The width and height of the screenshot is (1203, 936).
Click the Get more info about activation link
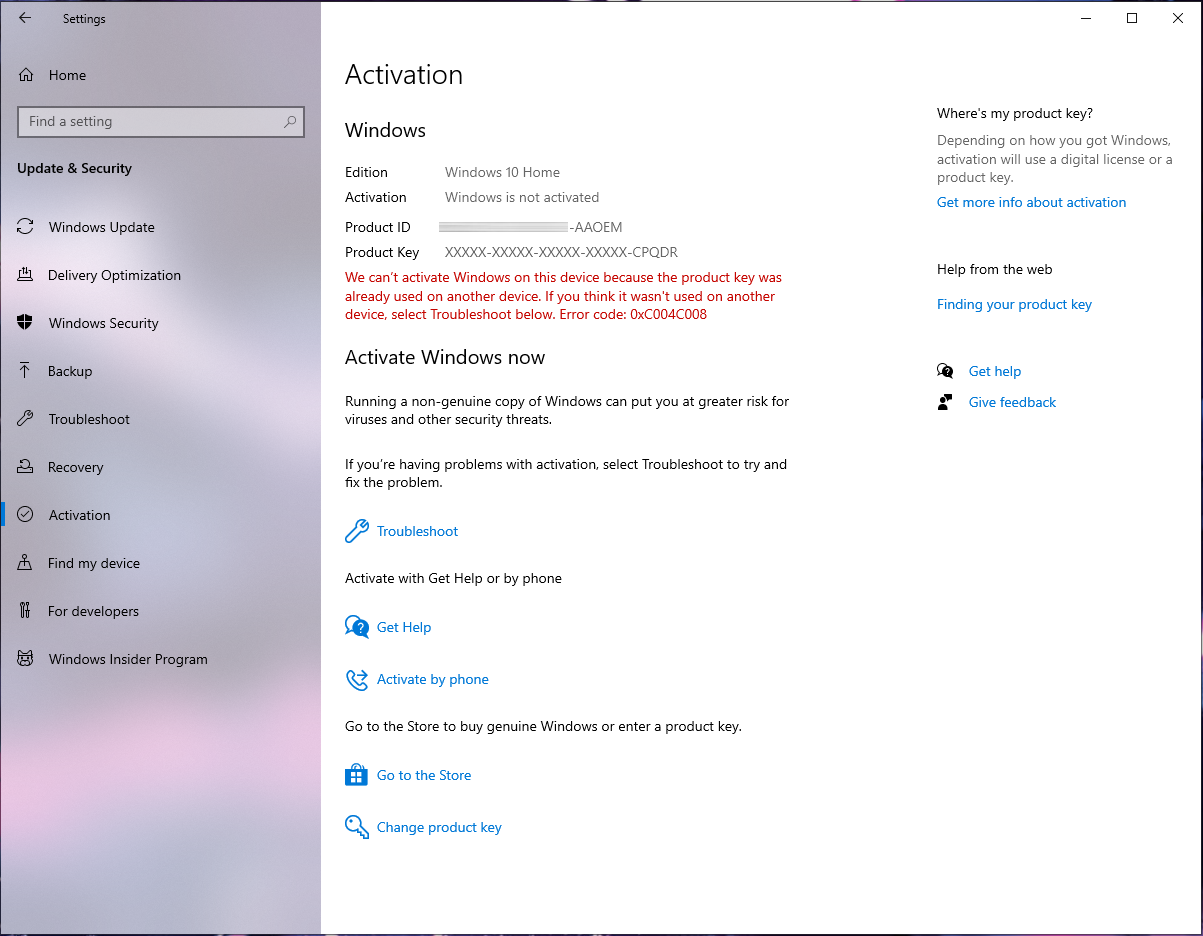point(1031,202)
